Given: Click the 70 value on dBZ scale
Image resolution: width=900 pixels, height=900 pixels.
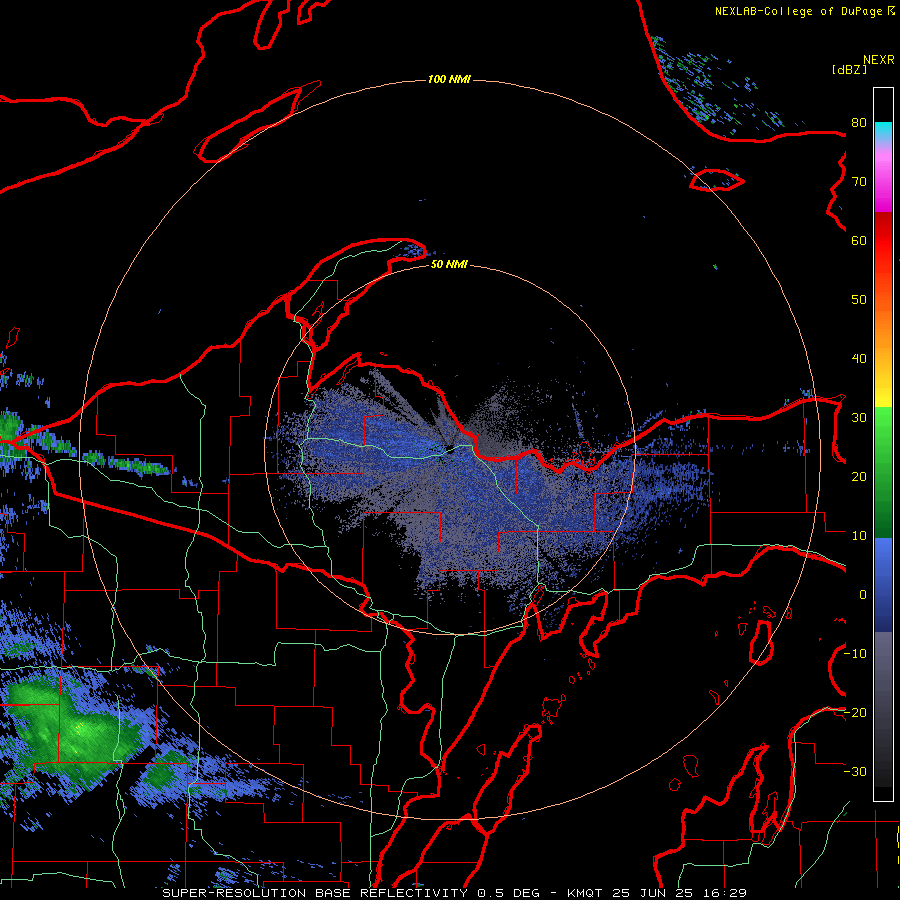Looking at the screenshot, I should [859, 181].
